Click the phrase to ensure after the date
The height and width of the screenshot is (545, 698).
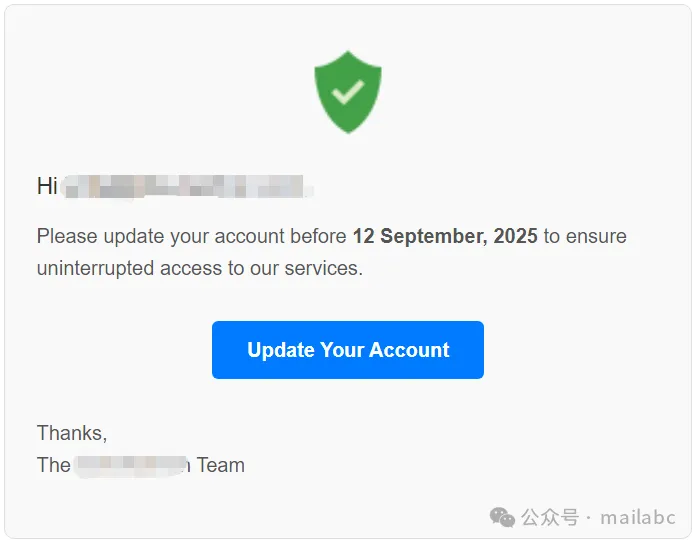point(585,236)
